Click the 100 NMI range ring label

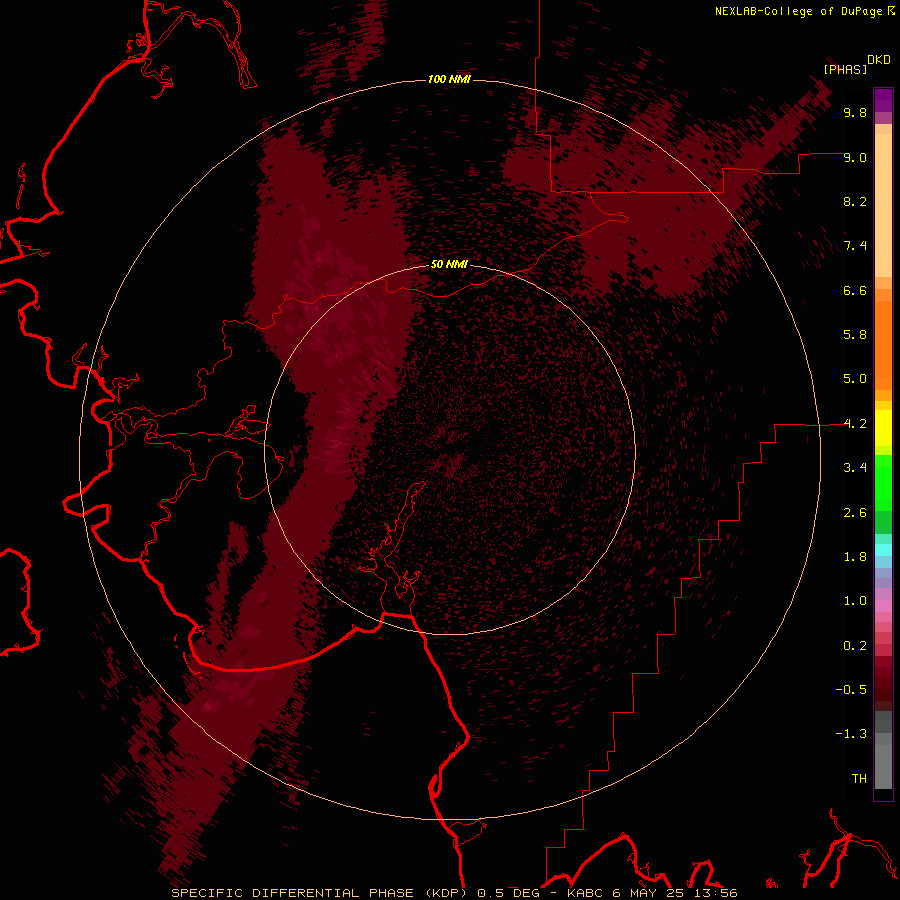pyautogui.click(x=449, y=79)
